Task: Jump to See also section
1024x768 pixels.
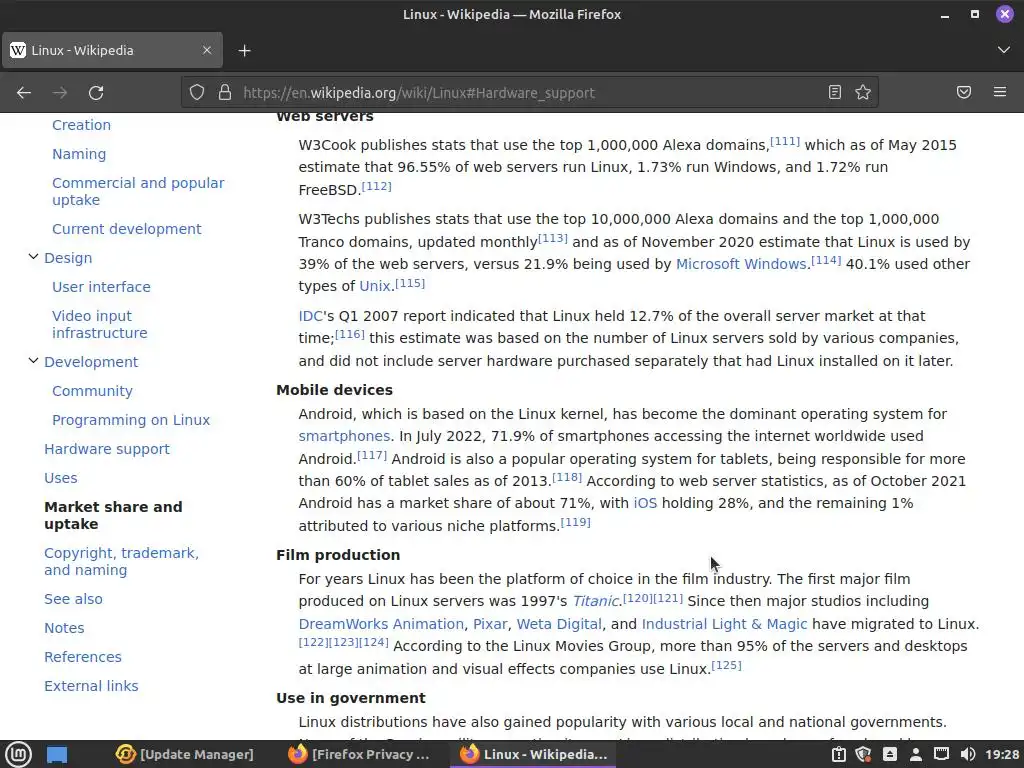Action: (73, 599)
